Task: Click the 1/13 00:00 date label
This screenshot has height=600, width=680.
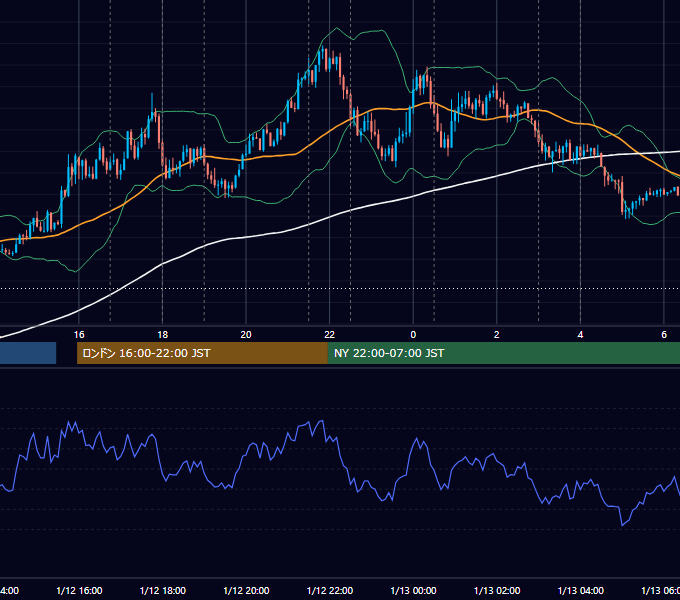Action: coord(413,590)
